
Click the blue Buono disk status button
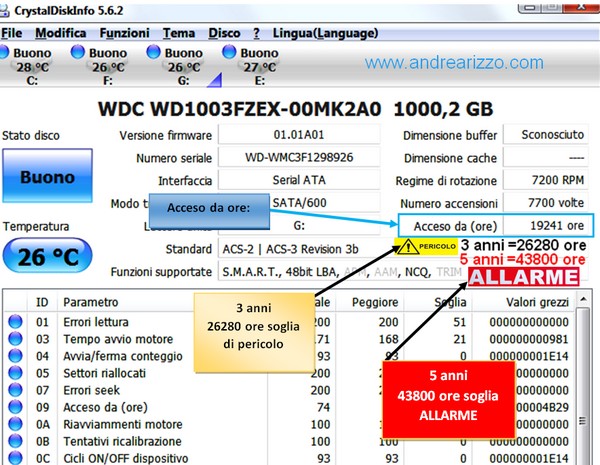pyautogui.click(x=47, y=176)
